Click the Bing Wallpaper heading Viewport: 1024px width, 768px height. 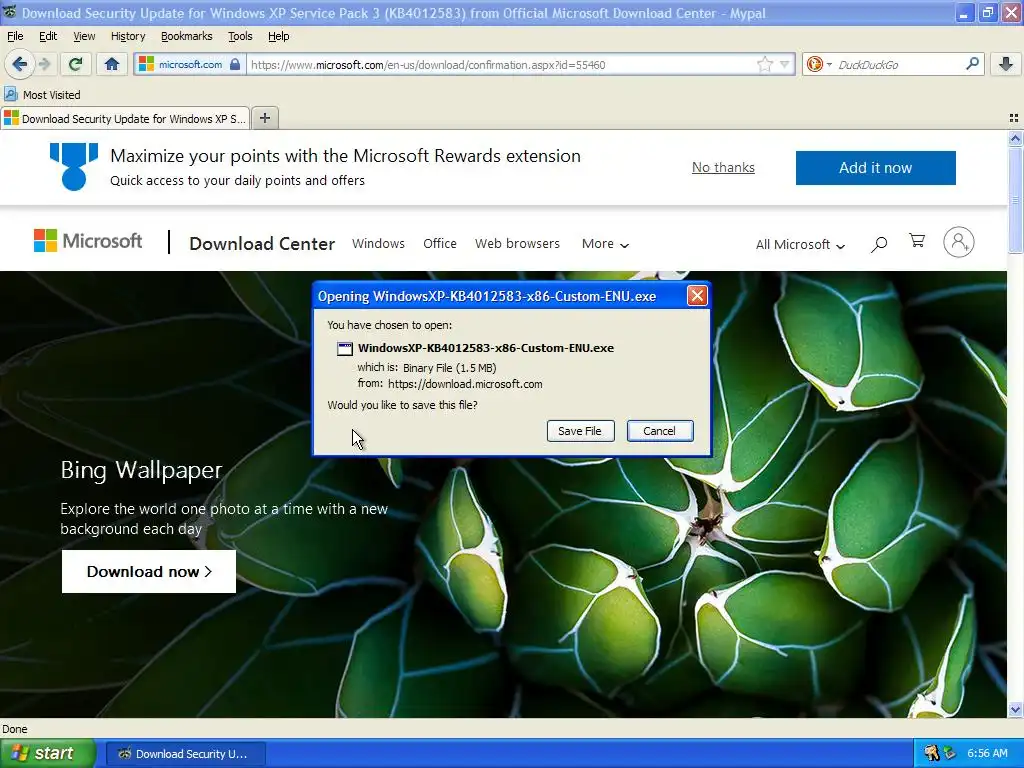[x=141, y=470]
